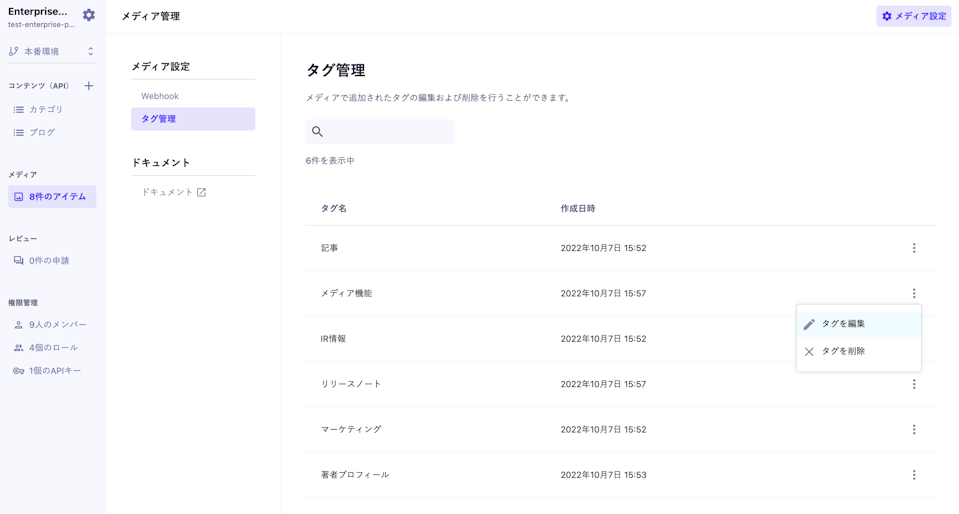This screenshot has height=514, width=959.
Task: Click the three-dot icon on メディア機能 row
Action: (913, 293)
